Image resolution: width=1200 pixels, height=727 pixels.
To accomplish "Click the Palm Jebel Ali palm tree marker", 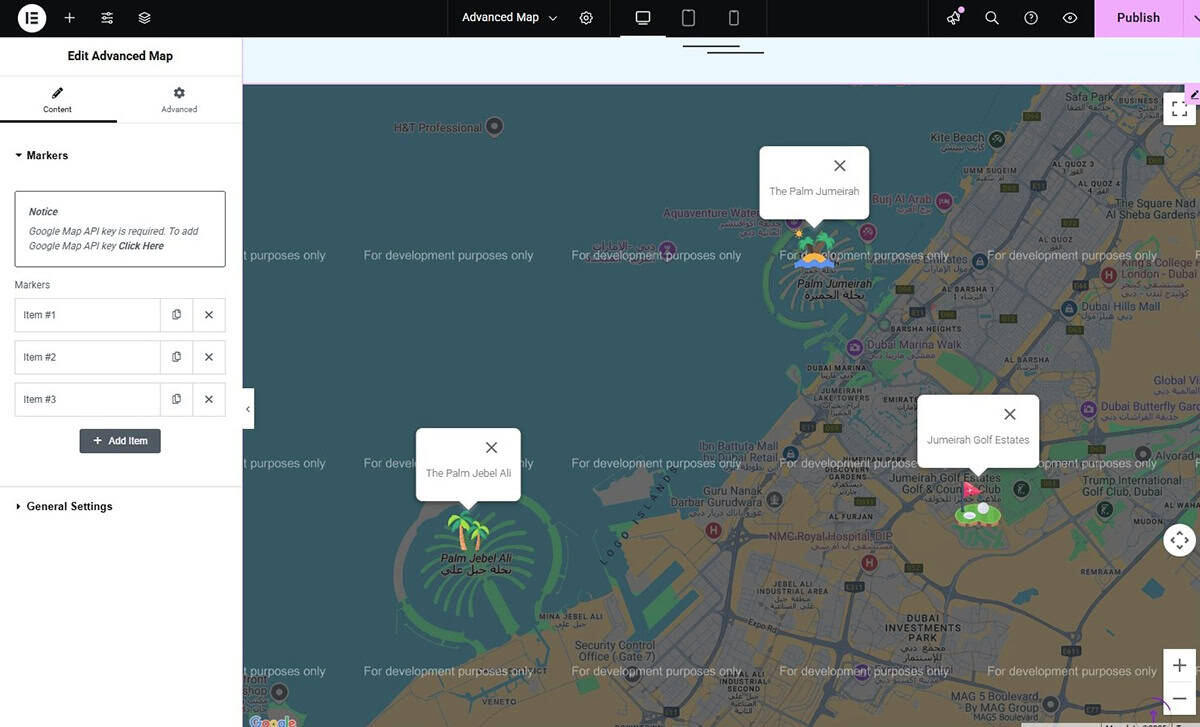I will click(x=468, y=532).
